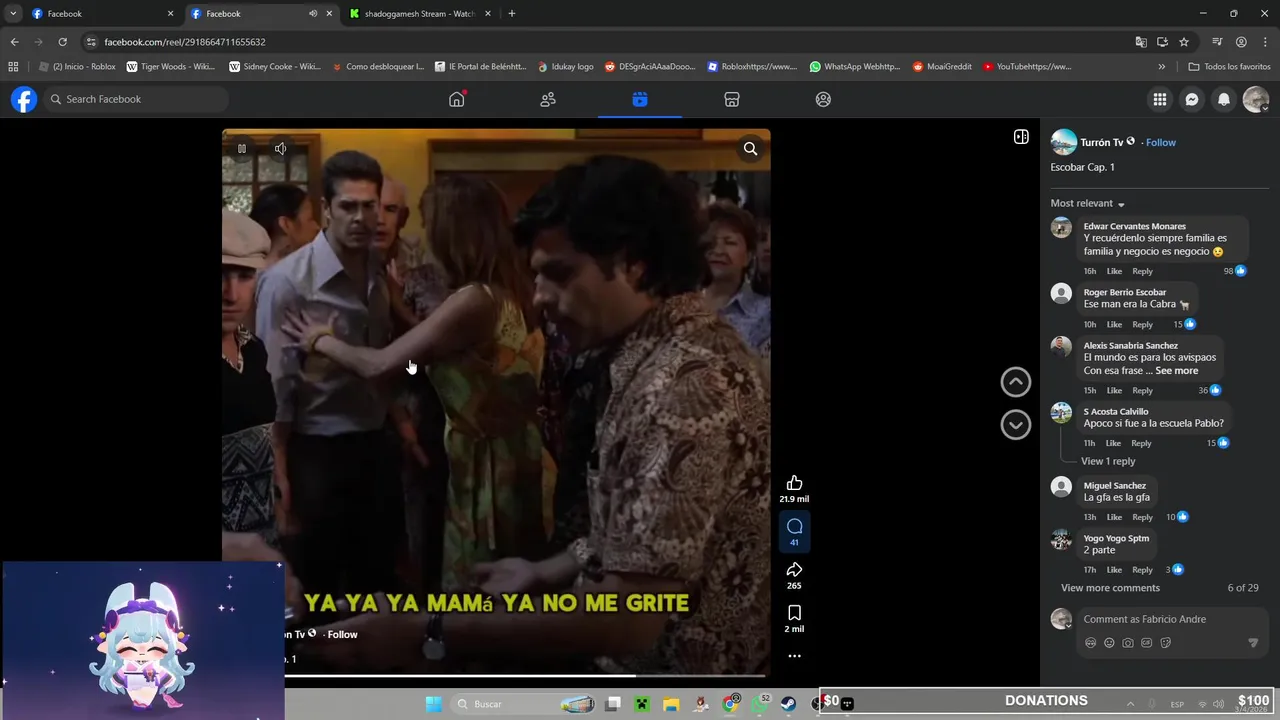This screenshot has width=1280, height=720.
Task: Open the account profile picture menu
Action: [1256, 99]
